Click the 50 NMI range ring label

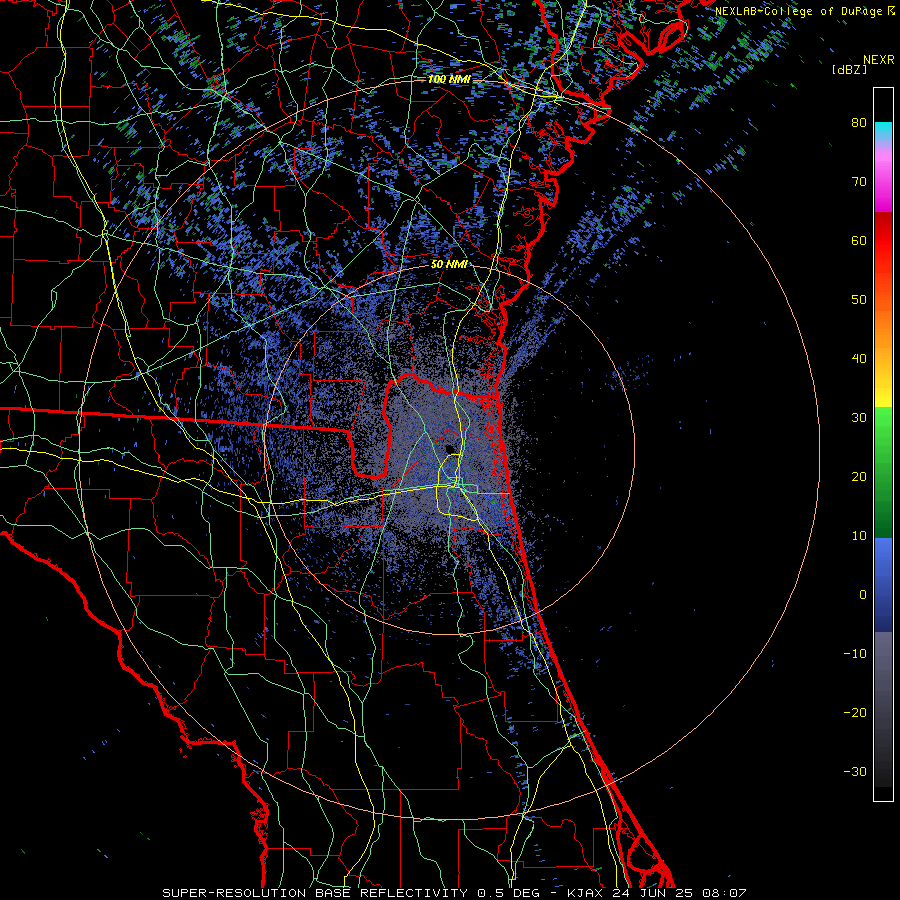[x=449, y=264]
